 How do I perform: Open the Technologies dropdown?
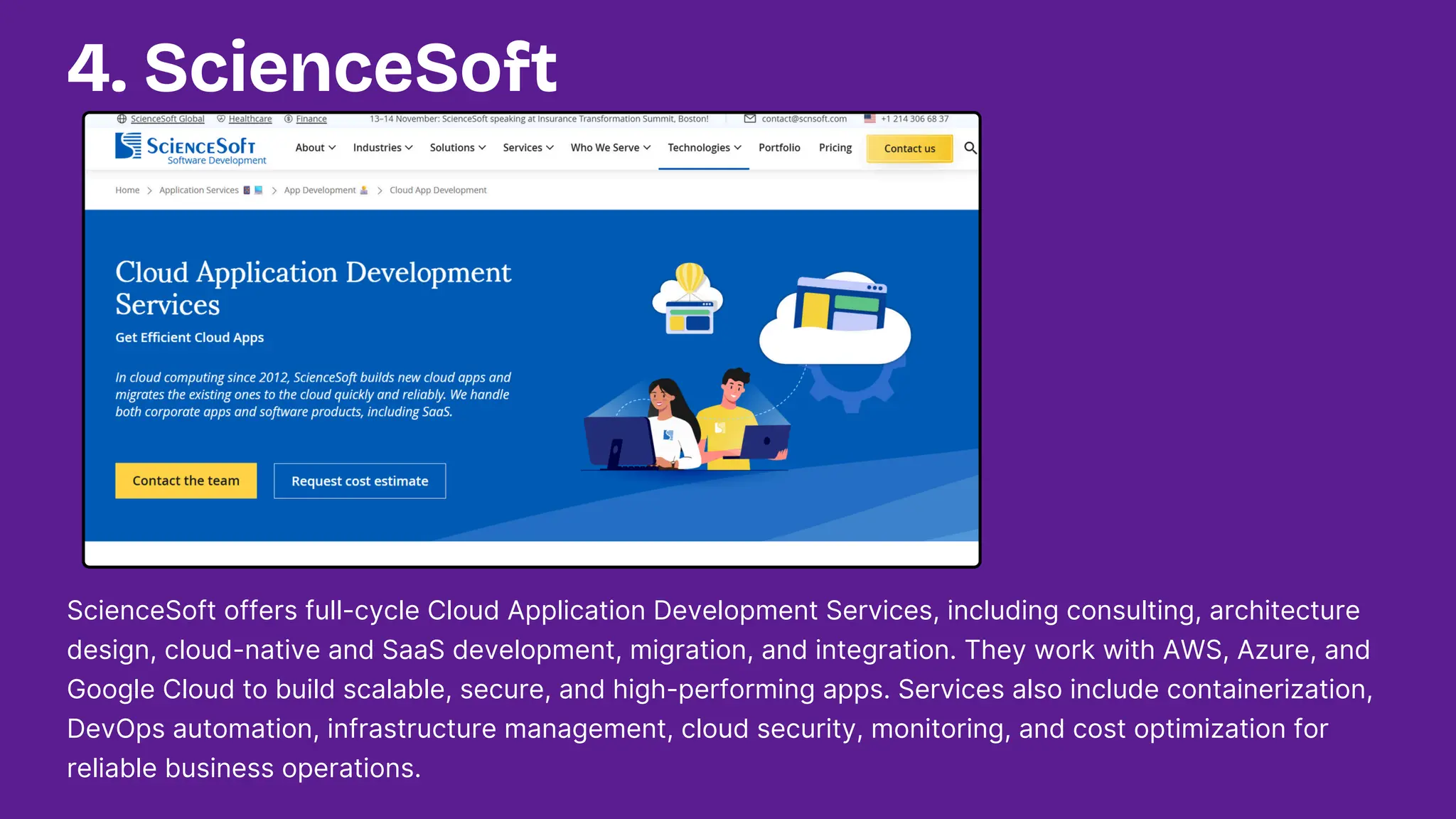click(x=704, y=148)
